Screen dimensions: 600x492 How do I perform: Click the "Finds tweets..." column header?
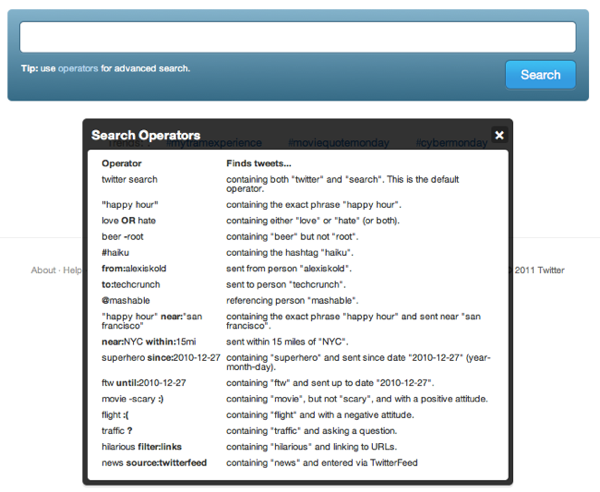pos(259,163)
